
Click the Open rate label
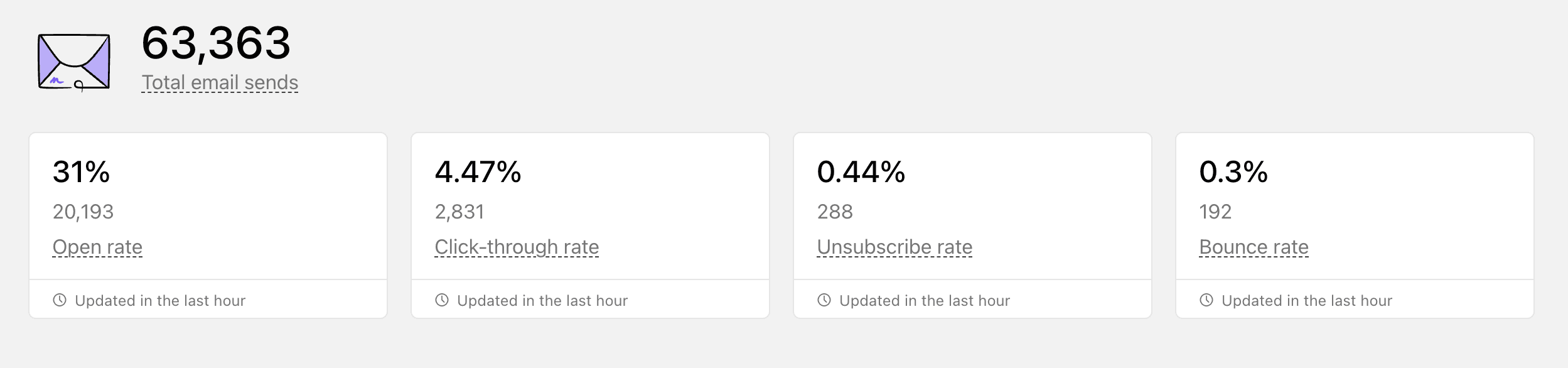tap(97, 247)
